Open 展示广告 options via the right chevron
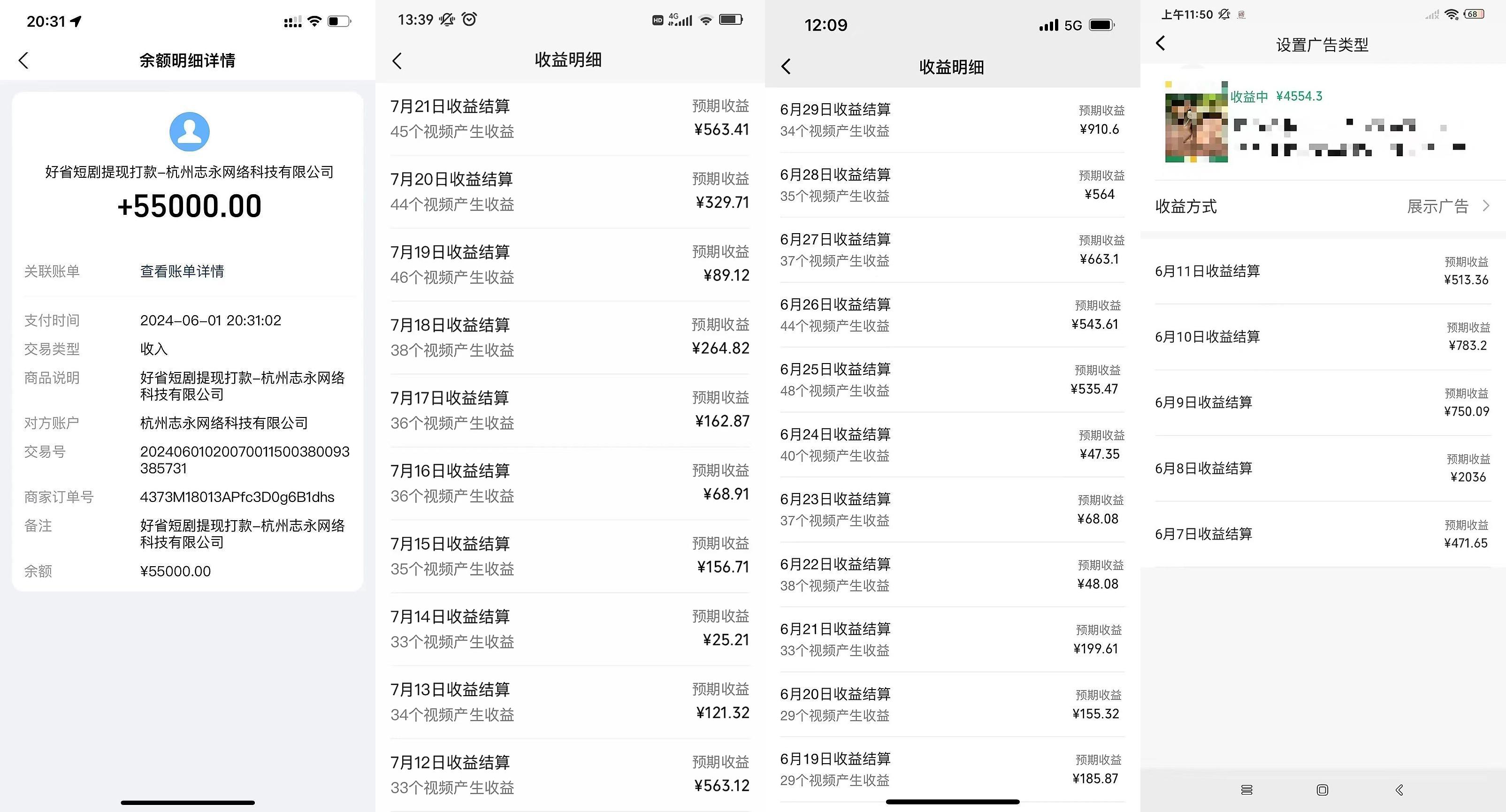 tap(1485, 205)
